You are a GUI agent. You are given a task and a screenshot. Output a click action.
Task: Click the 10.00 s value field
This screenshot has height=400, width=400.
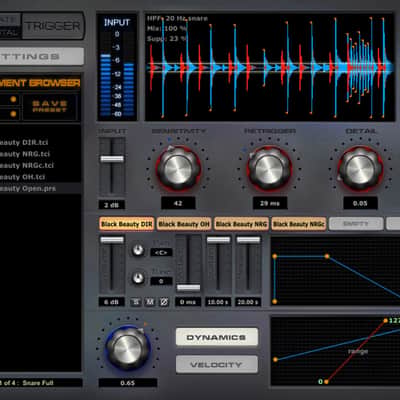[x=218, y=302]
